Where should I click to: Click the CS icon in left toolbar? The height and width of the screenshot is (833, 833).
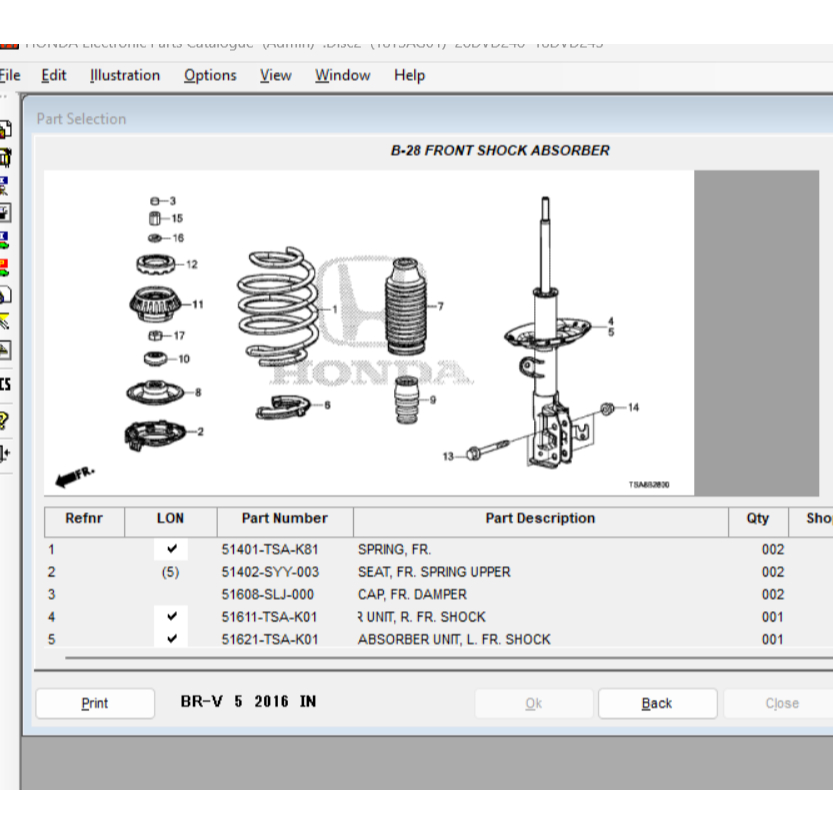5,384
